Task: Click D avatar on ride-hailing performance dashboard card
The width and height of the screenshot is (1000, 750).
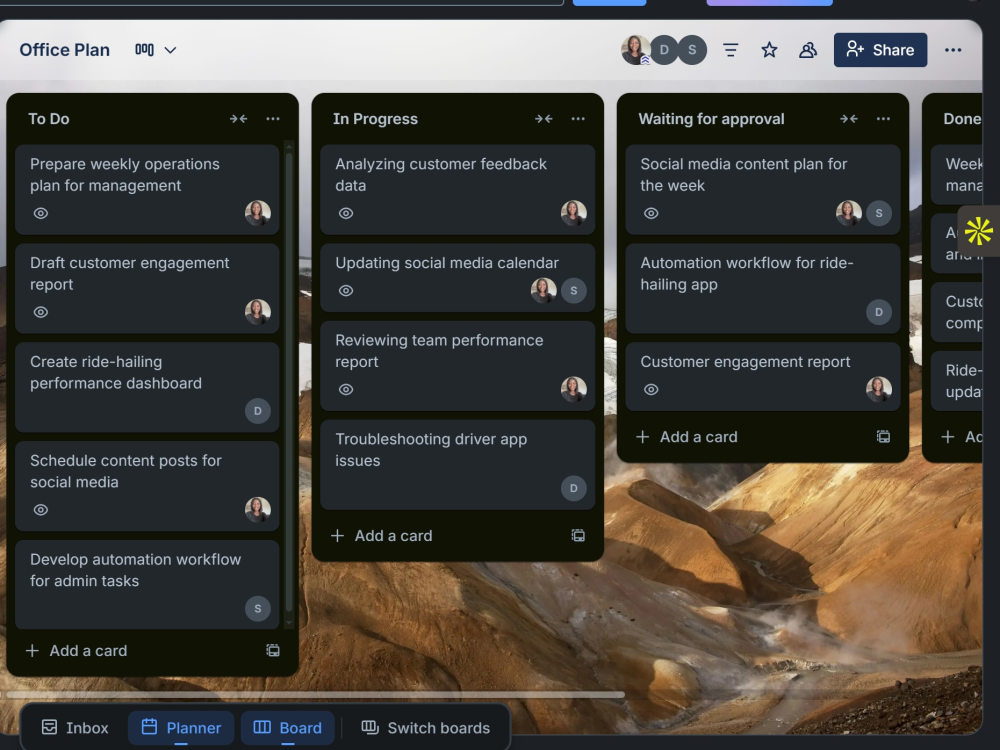Action: pos(258,411)
